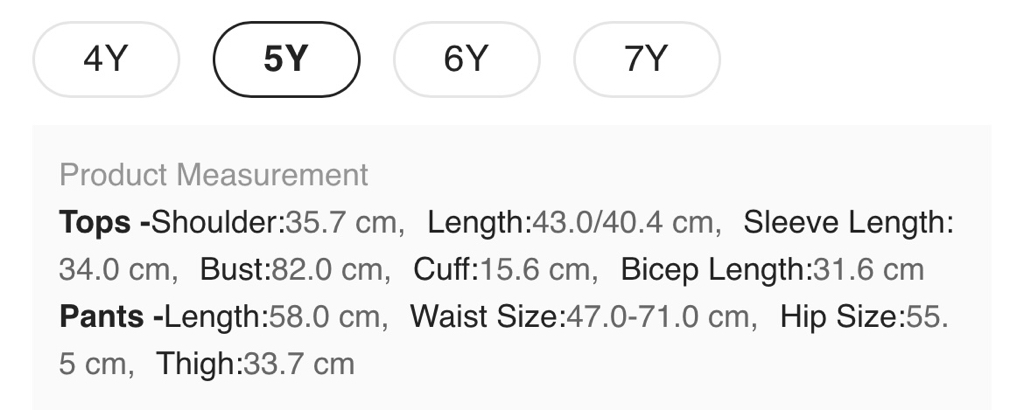Select the 5Y size option
The height and width of the screenshot is (410, 1024).
(286, 60)
